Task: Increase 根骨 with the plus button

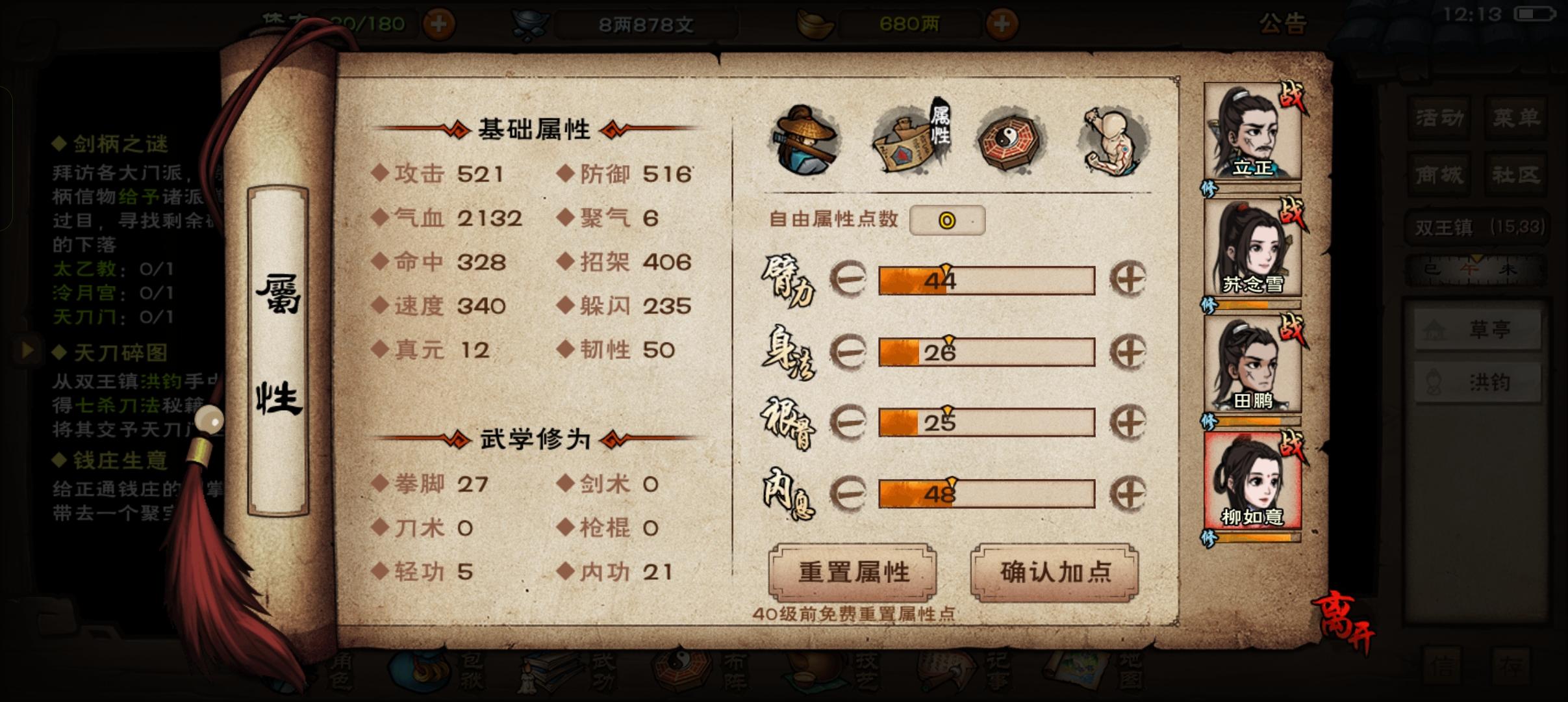Action: click(1128, 422)
